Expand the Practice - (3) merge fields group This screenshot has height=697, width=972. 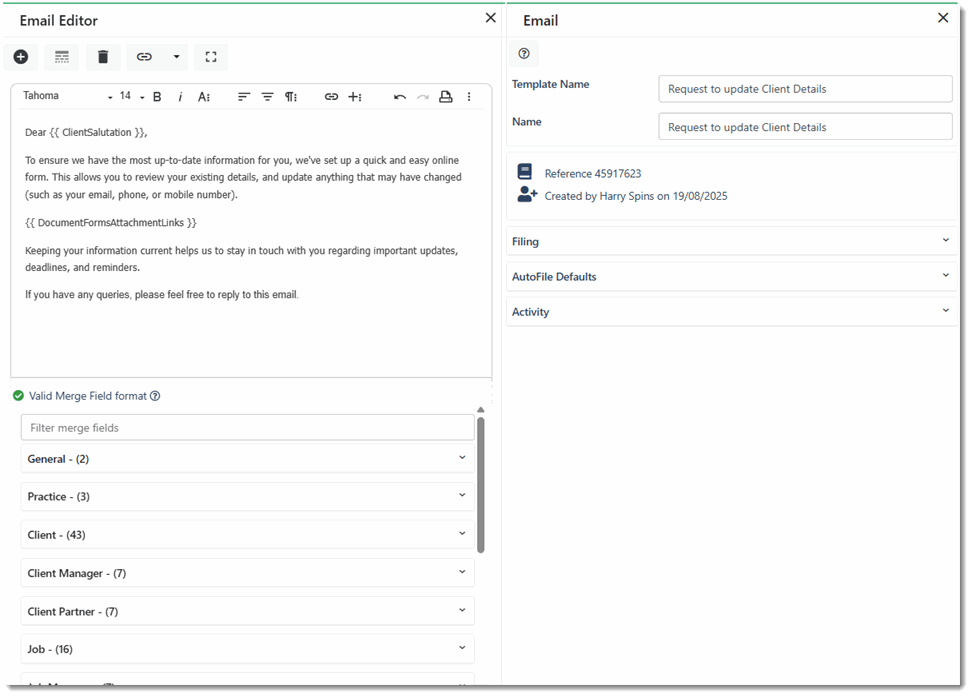coord(248,497)
